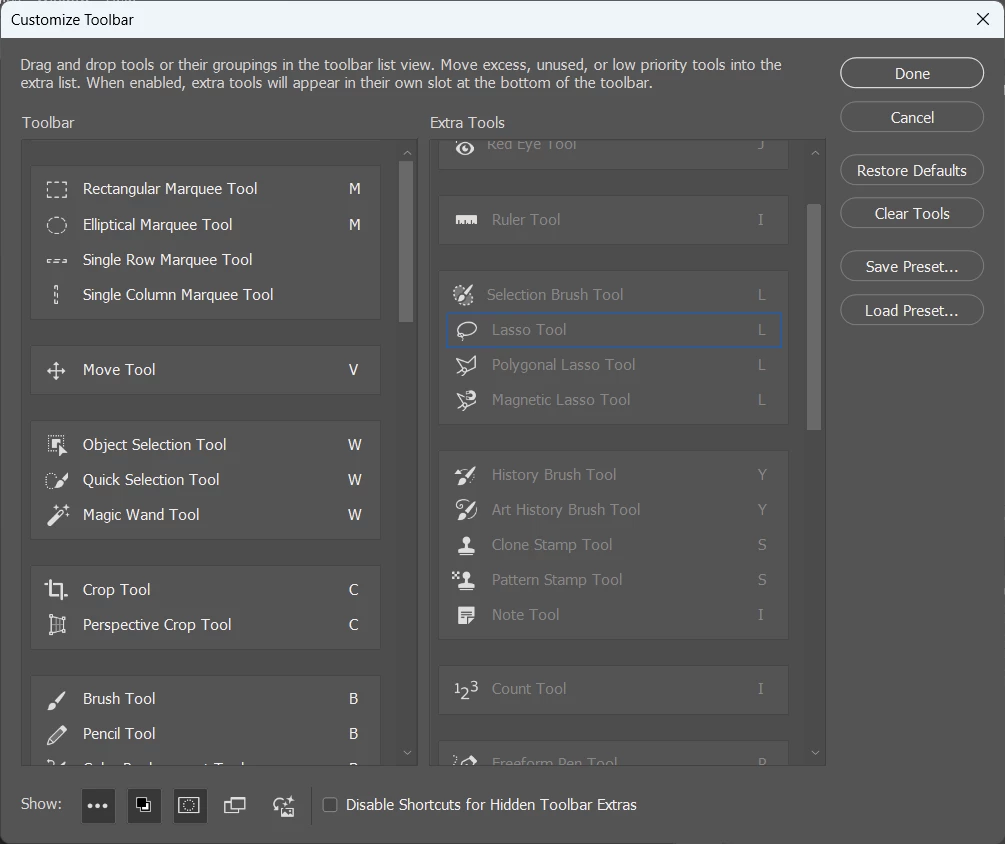Screen dimensions: 1005x844
Task: Click the Count Tool icon
Action: (466, 690)
